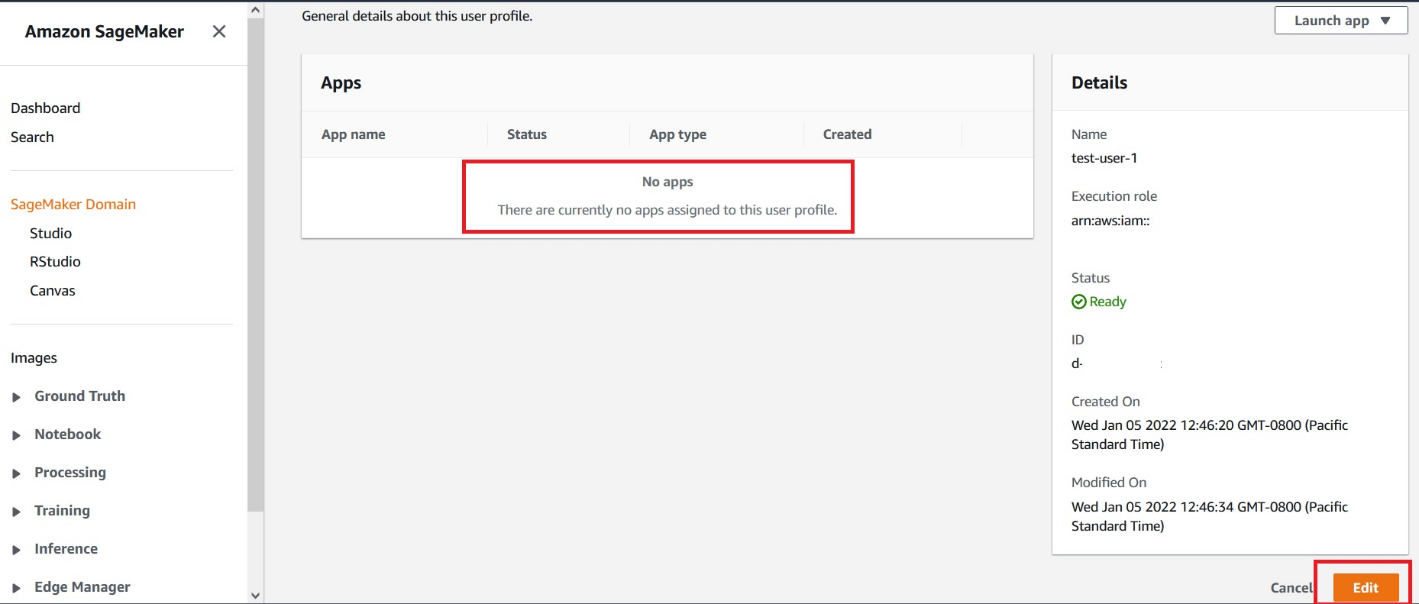Expand the Ground Truth section arrow
1419x604 pixels.
16,397
